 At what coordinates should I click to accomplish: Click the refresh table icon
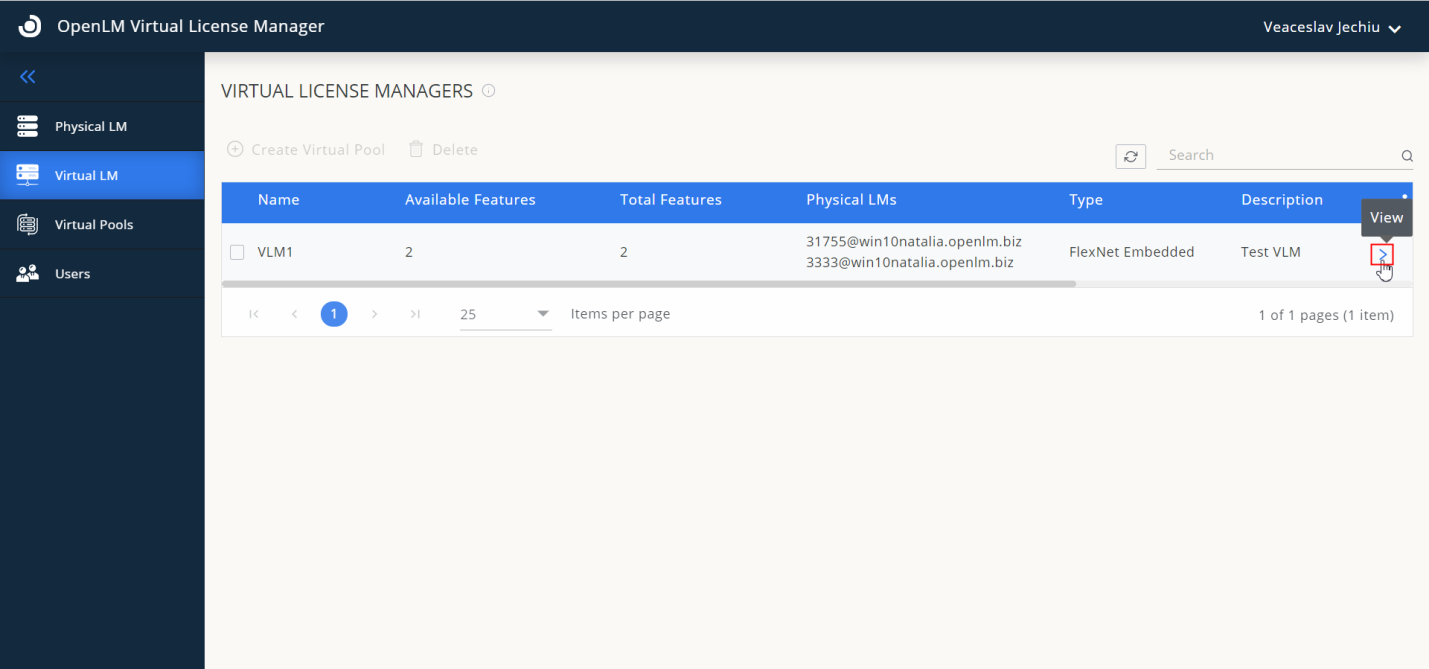(1130, 156)
